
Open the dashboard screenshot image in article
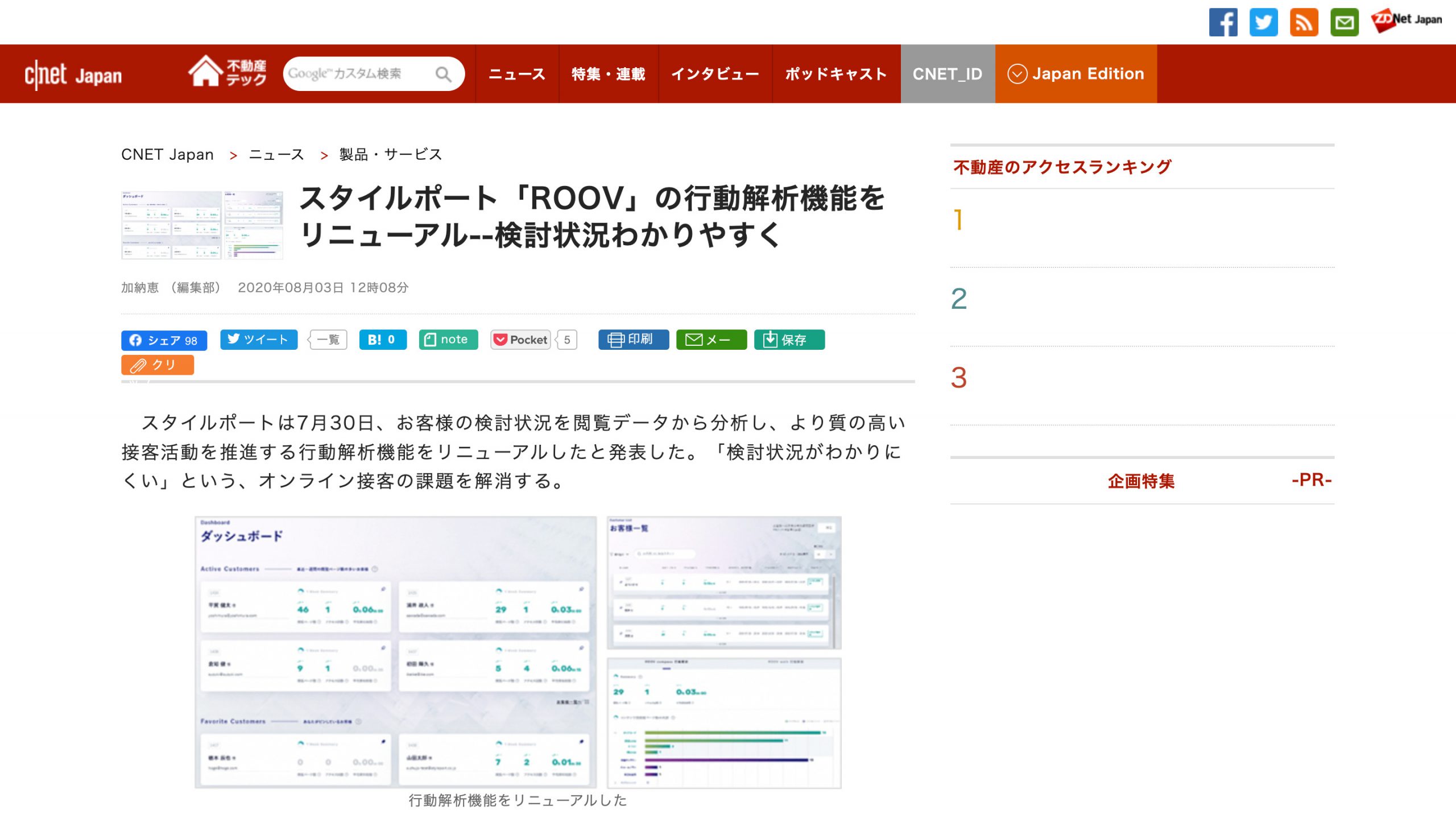pos(518,652)
